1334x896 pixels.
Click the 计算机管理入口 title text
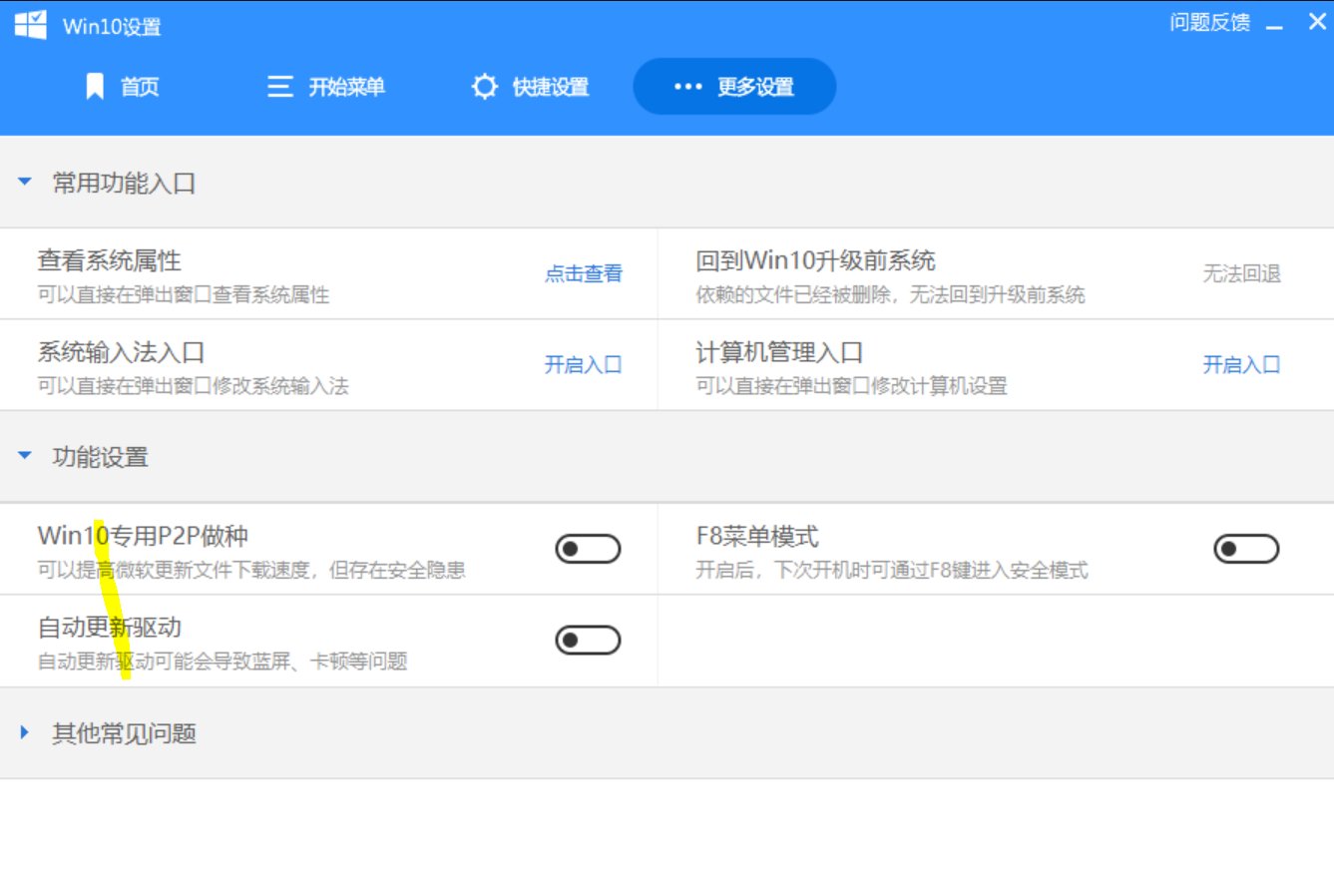pyautogui.click(x=779, y=352)
